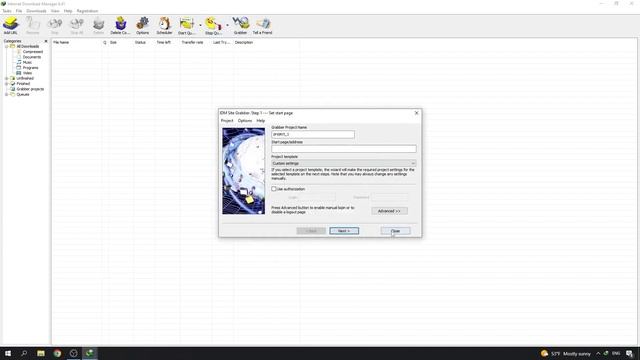
Task: Click the Close button in the grabber wizard
Action: (x=395, y=231)
